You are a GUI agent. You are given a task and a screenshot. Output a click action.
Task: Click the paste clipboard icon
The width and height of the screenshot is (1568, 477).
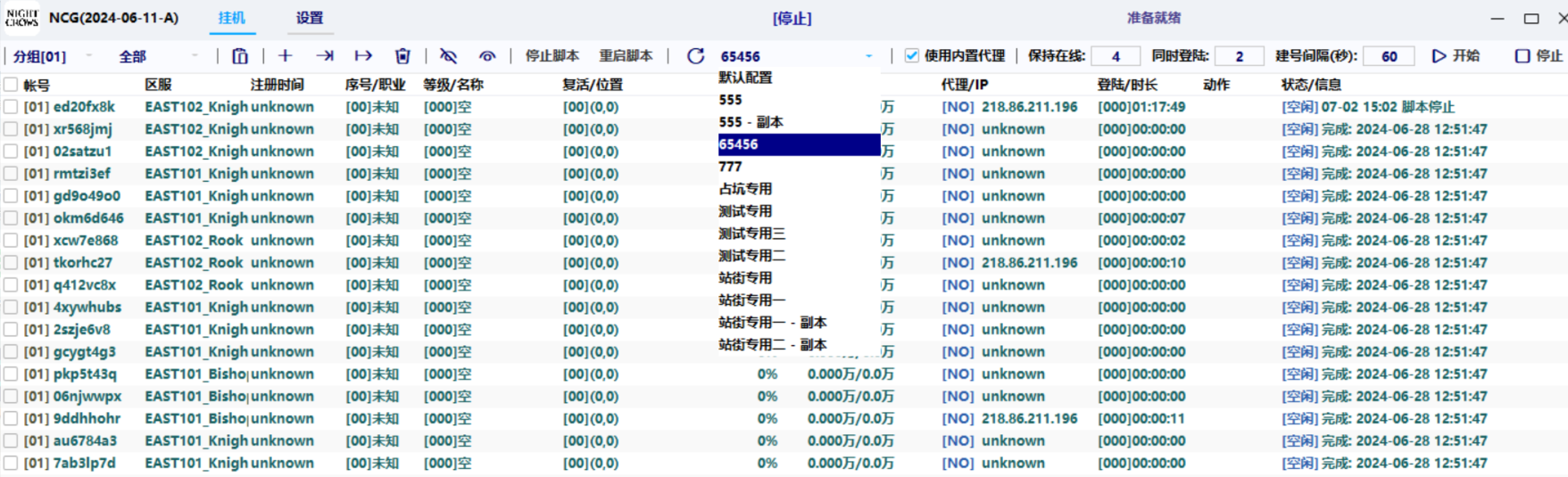[x=240, y=56]
